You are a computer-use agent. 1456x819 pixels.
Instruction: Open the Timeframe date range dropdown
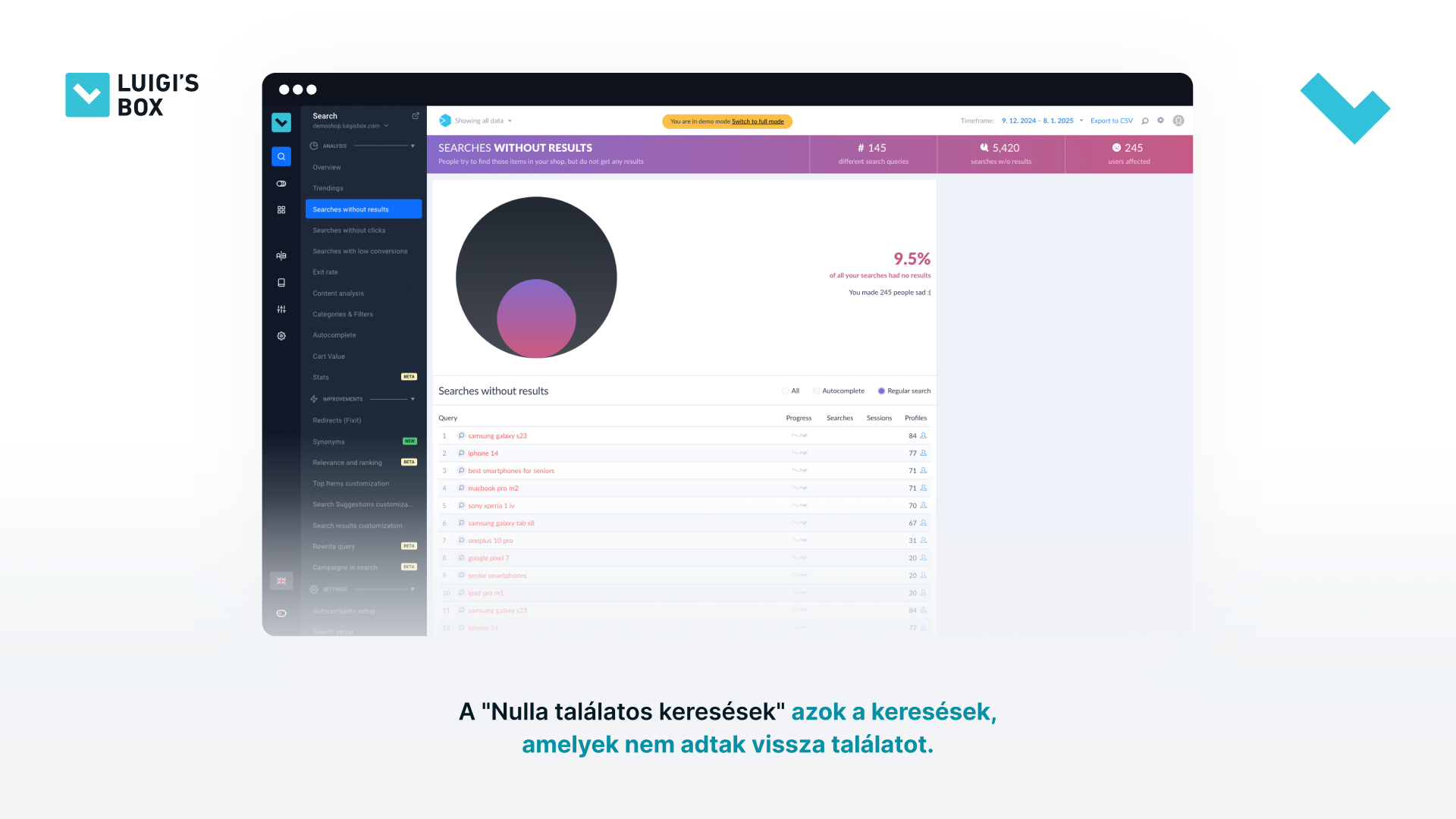[1043, 121]
